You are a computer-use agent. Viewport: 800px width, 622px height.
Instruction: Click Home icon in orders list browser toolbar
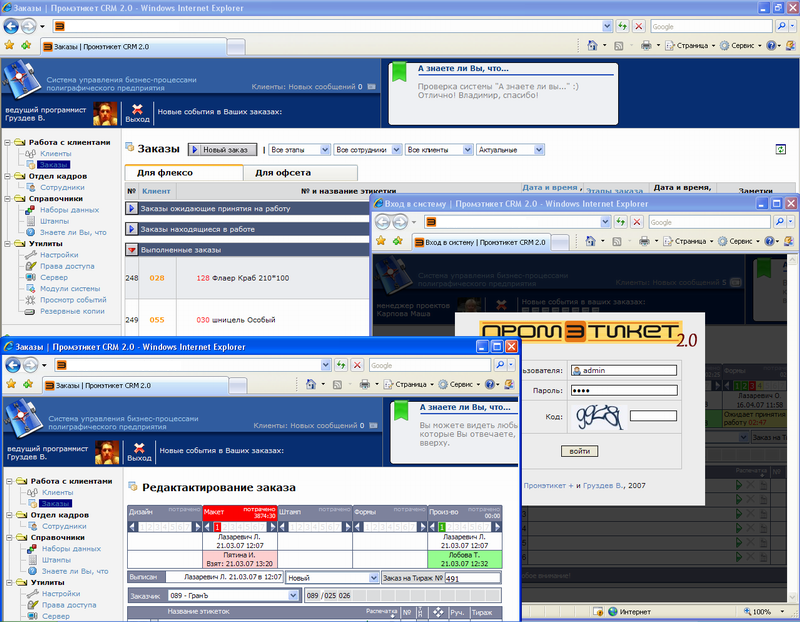tap(592, 45)
